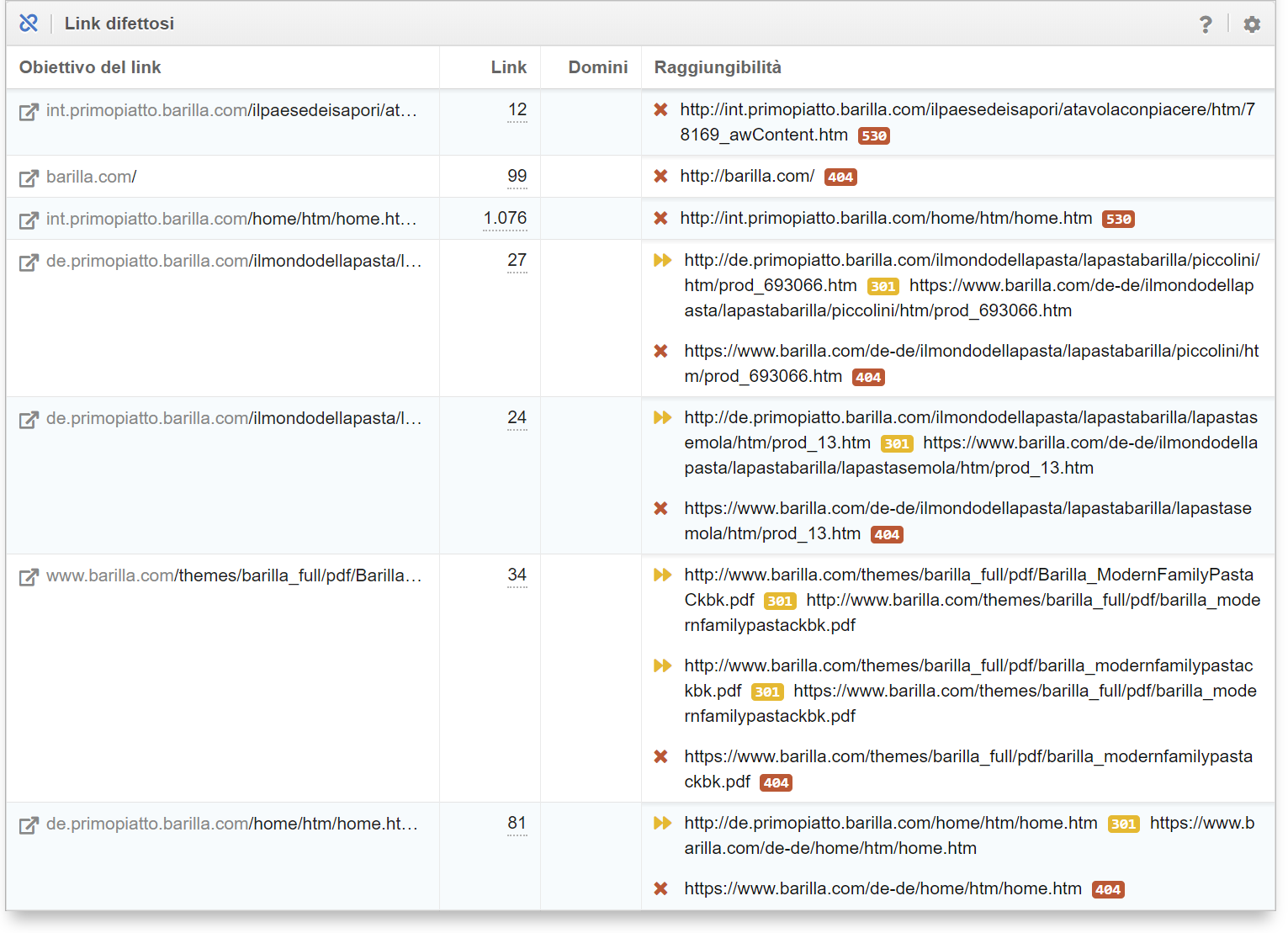Click 404 badge after de-de home.htm URL
1288x933 pixels.
click(x=1108, y=889)
